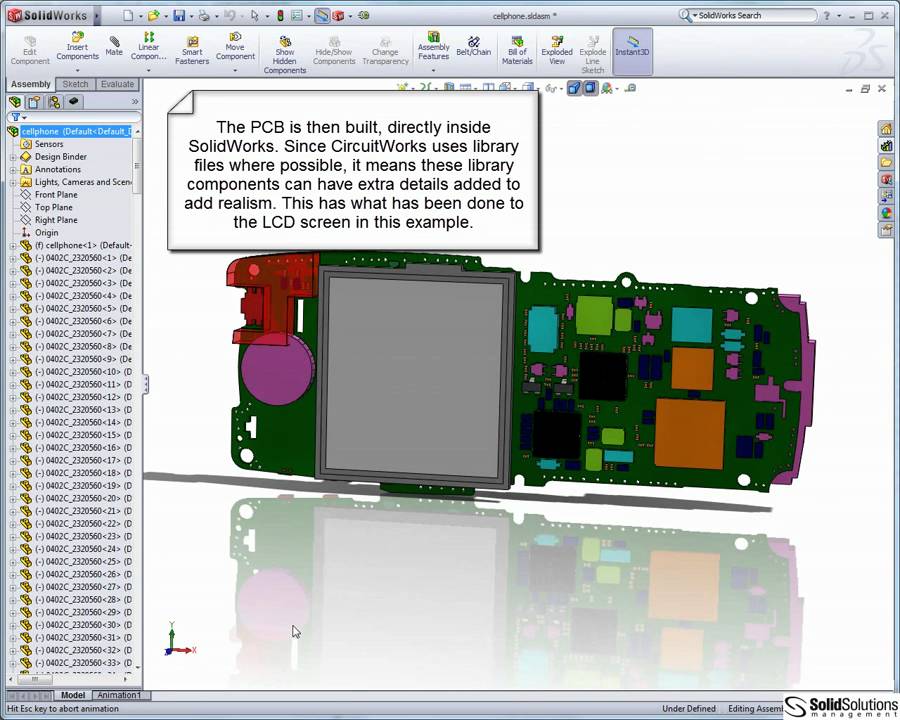
Task: Toggle the Instant3D button
Action: coord(632,51)
